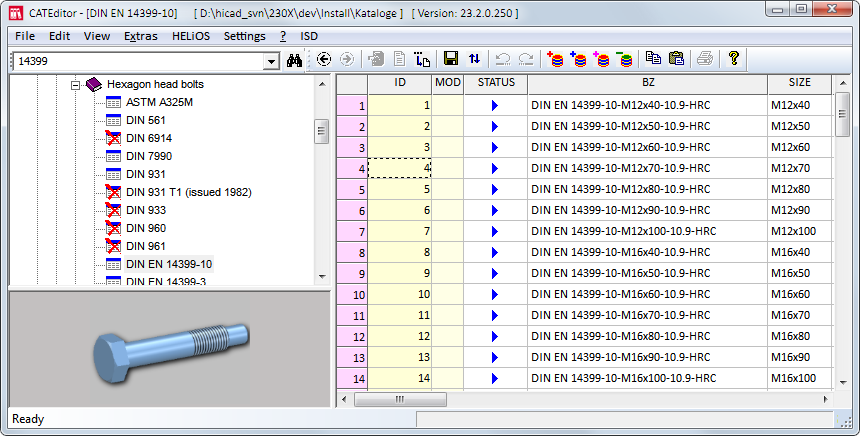Open the ? help menu

283,36
